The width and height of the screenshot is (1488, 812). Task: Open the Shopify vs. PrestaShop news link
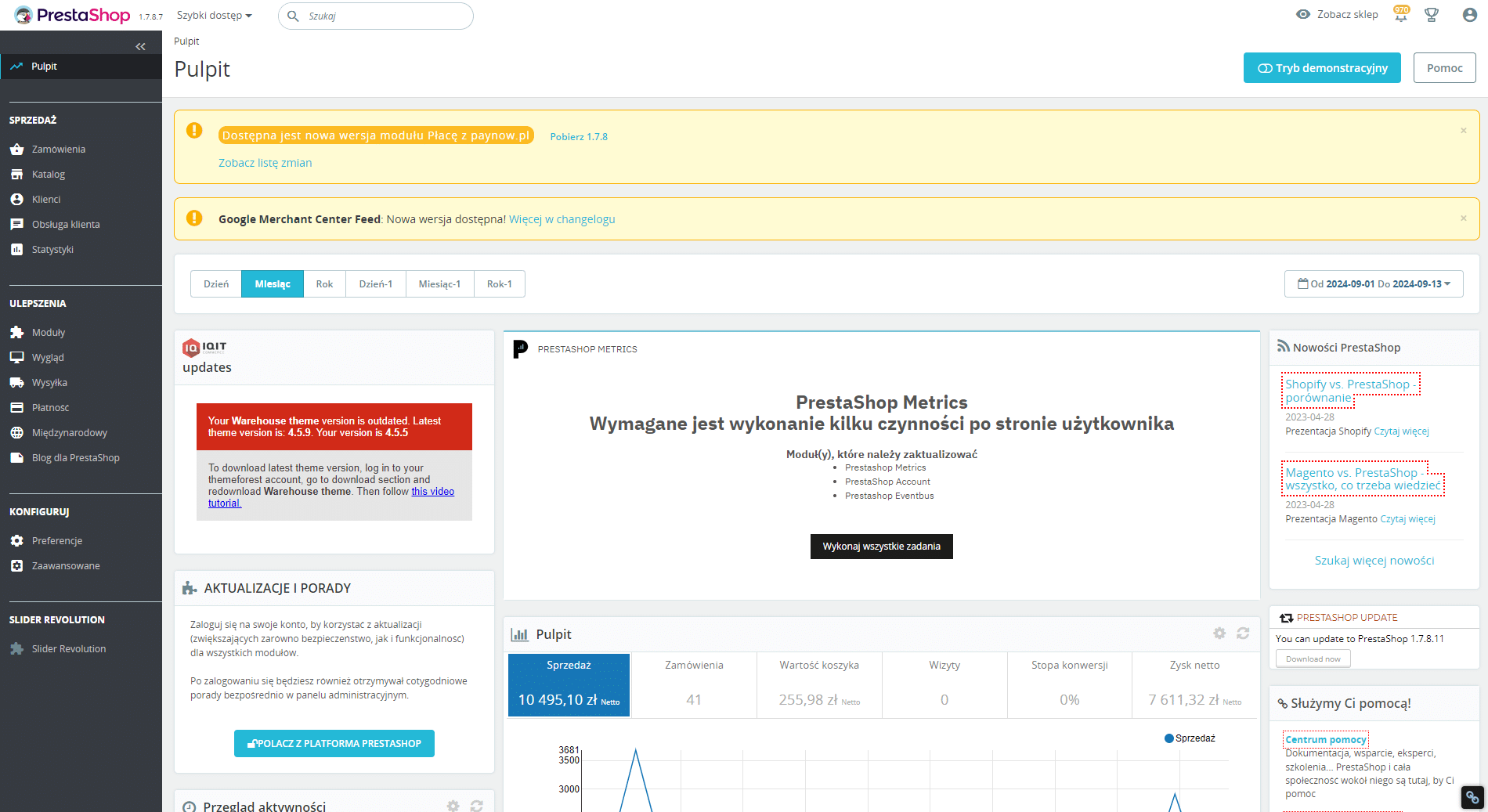pyautogui.click(x=1350, y=391)
